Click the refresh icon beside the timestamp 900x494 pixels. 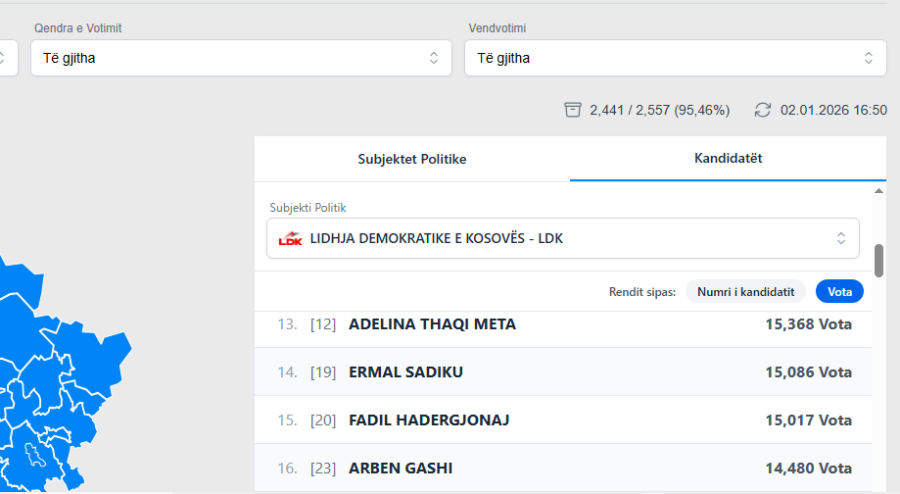coord(763,110)
